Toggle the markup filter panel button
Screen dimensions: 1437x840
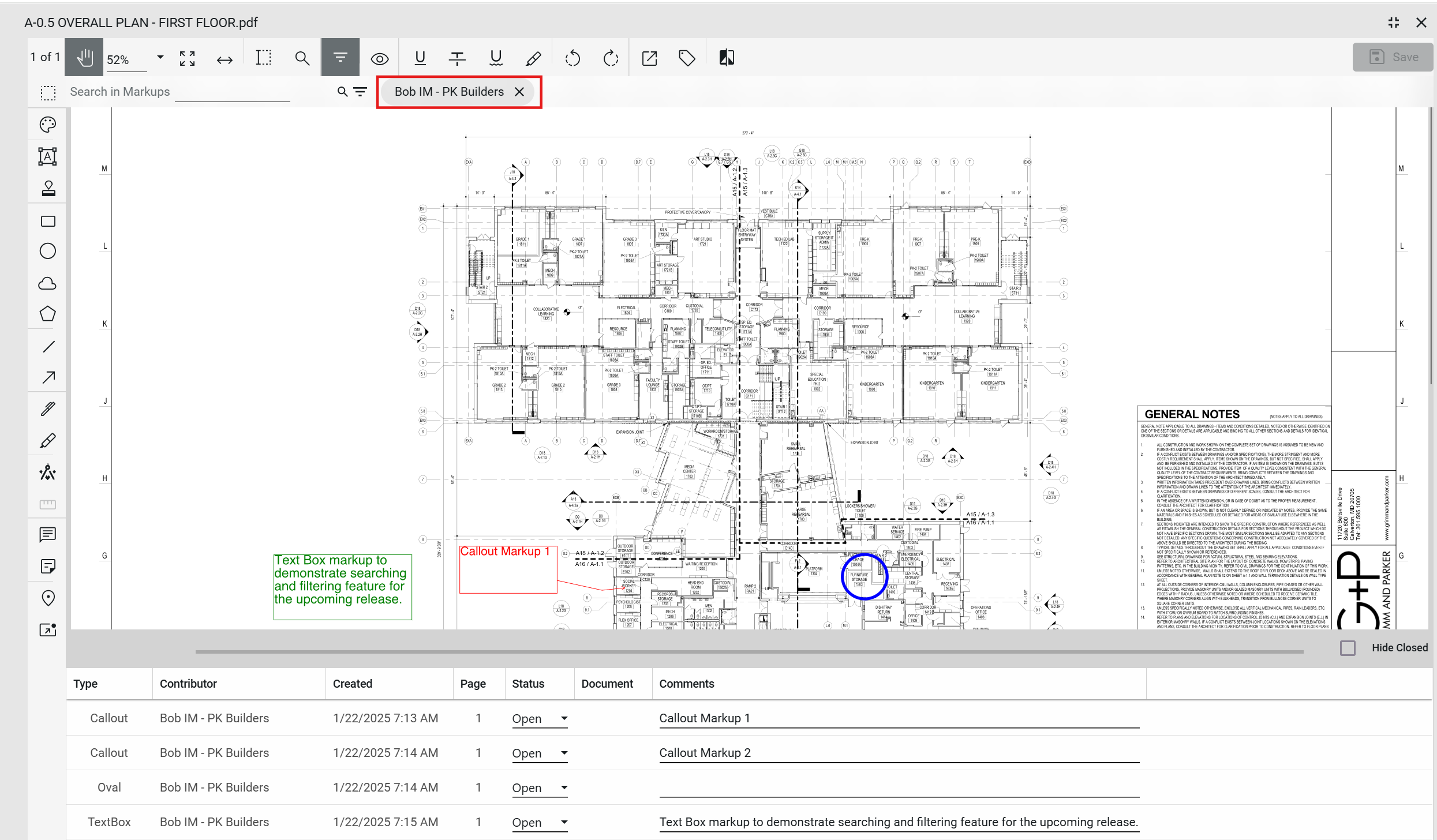[x=340, y=58]
